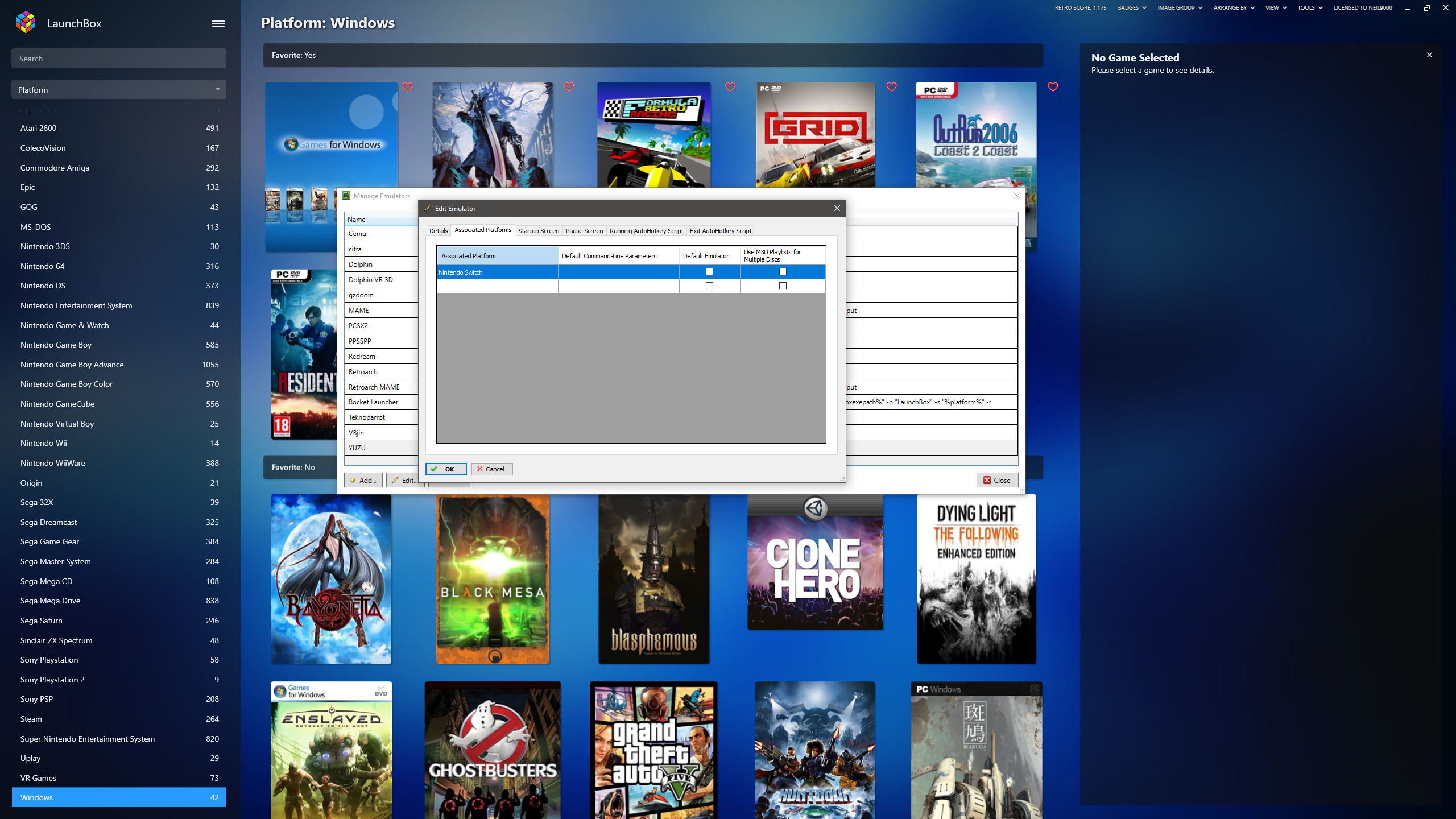Open the hamburger menu in sidebar

coord(218,24)
